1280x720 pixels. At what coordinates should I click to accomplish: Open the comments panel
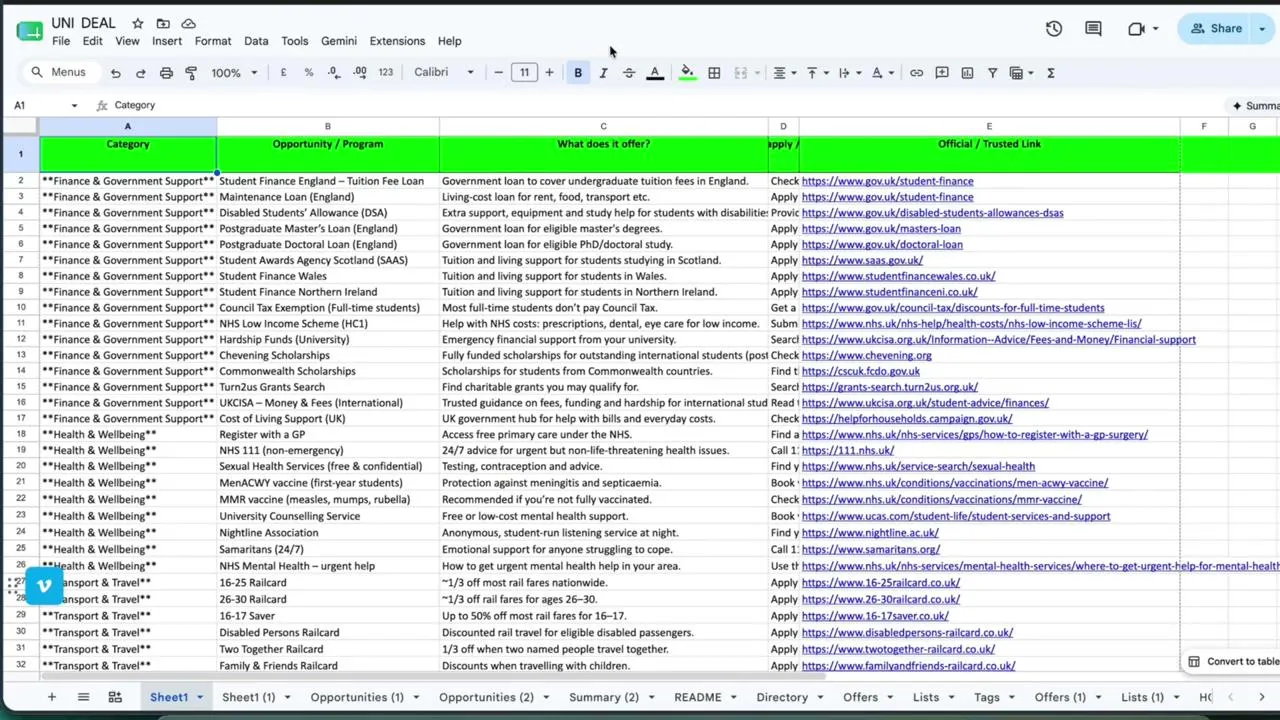coord(1093,29)
